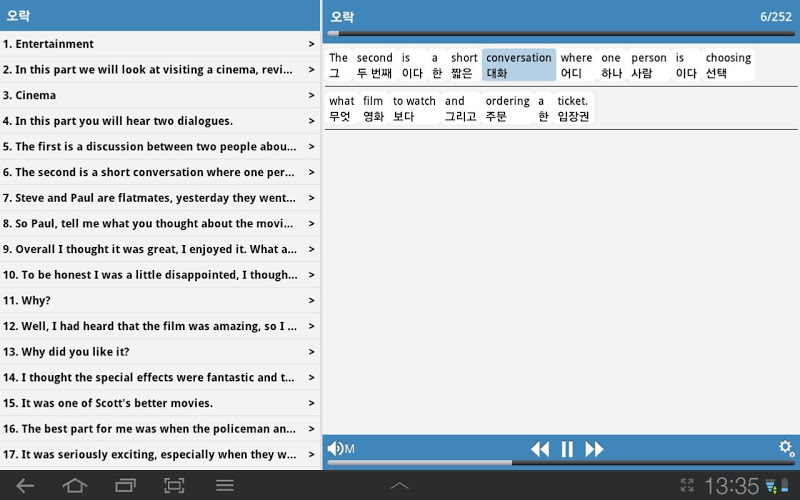Tap the chevron on row 2 In this part we will look
Image resolution: width=800 pixels, height=500 pixels.
point(311,70)
